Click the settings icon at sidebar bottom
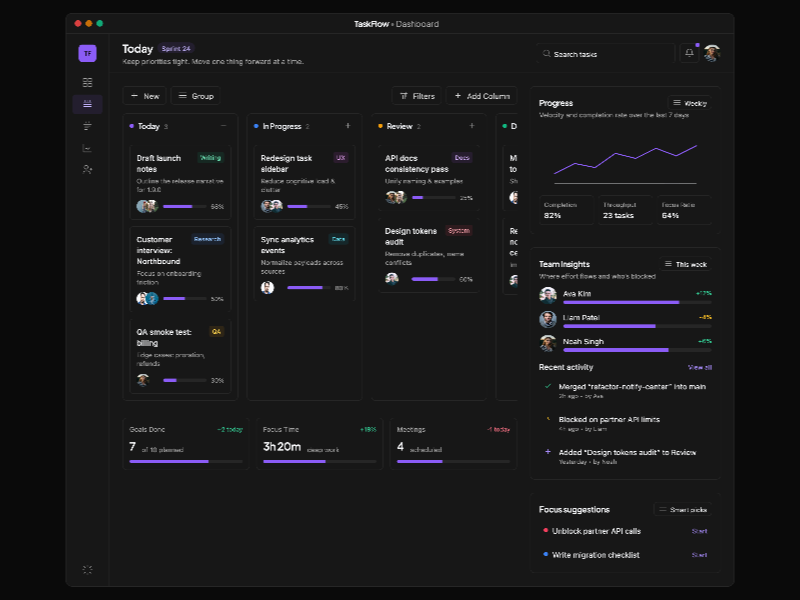 click(x=88, y=569)
